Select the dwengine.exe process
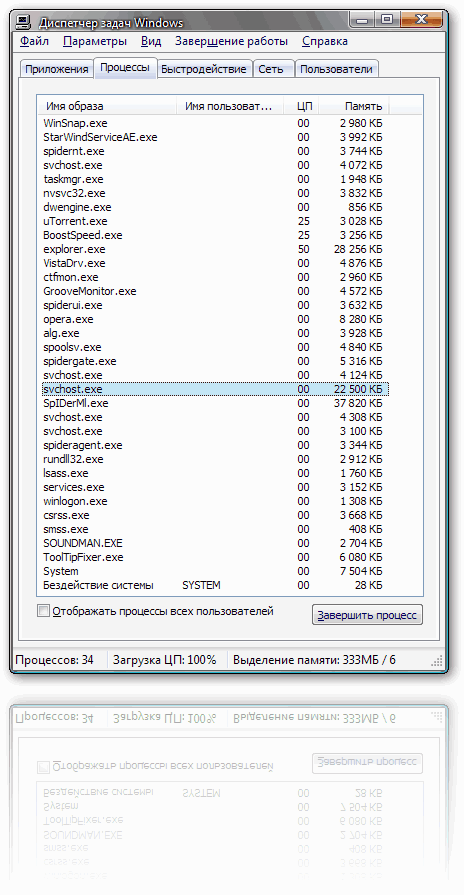 coord(216,207)
